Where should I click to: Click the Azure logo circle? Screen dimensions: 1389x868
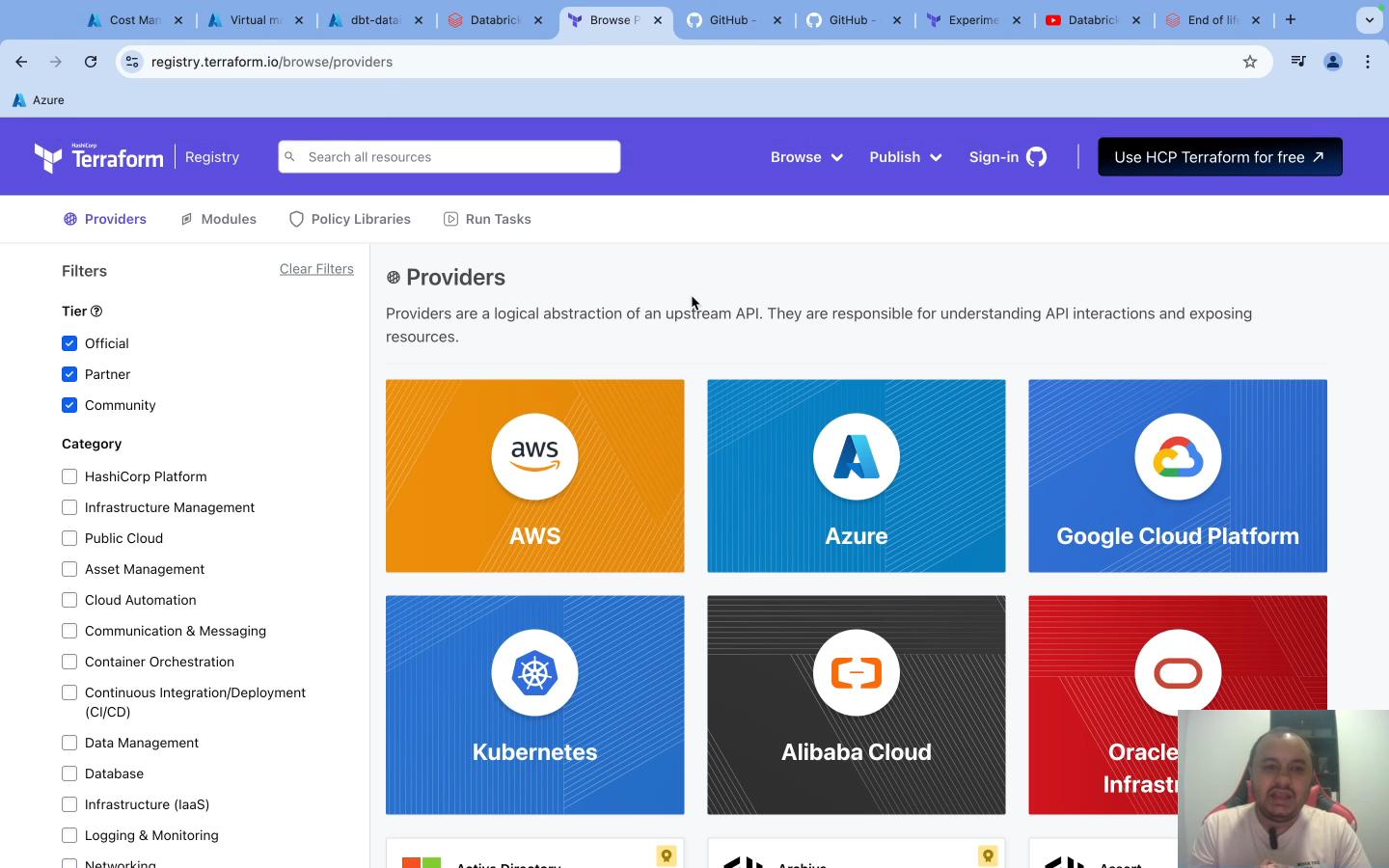point(857,456)
